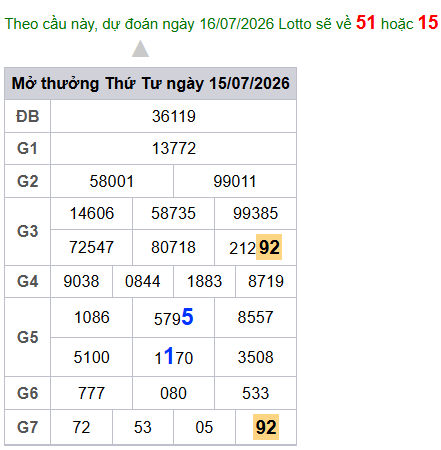Click G4 number 0844
The height and width of the screenshot is (450, 441).
coord(143,281)
